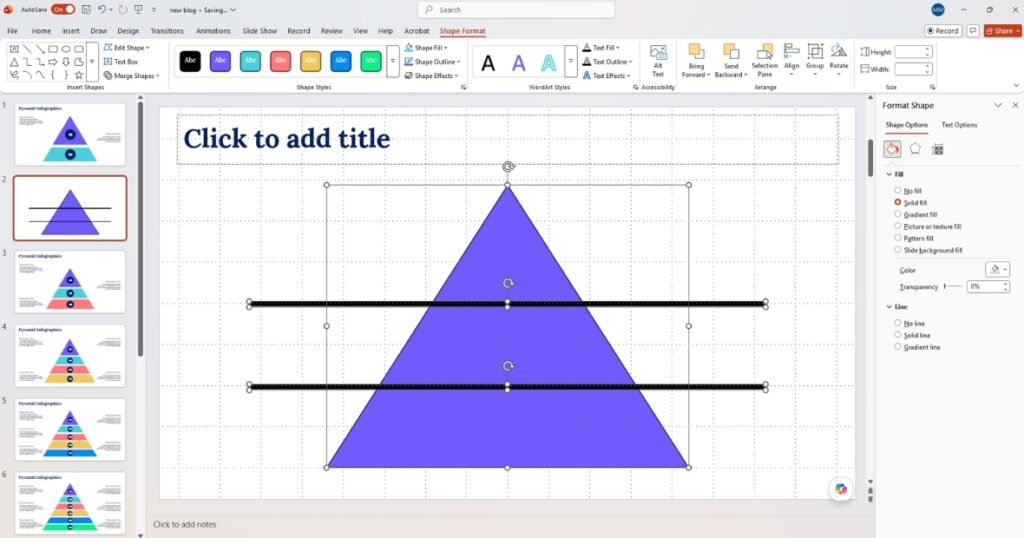Insert a Text Box

coord(121,61)
